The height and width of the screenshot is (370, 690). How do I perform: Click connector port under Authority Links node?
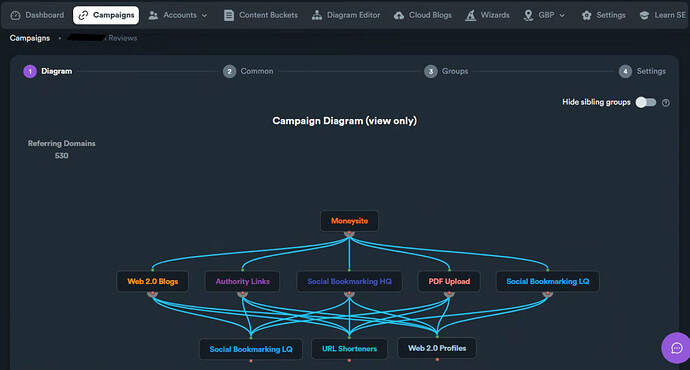coord(242,294)
